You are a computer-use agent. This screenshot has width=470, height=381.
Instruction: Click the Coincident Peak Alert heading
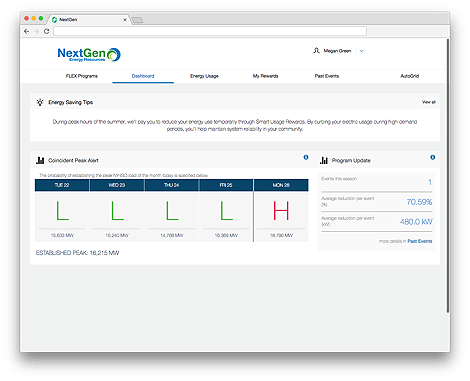coord(73,160)
